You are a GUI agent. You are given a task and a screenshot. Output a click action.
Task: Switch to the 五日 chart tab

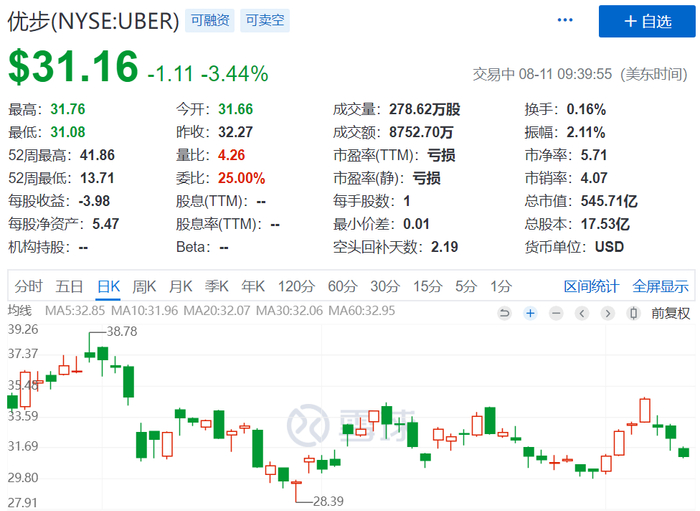tap(69, 286)
